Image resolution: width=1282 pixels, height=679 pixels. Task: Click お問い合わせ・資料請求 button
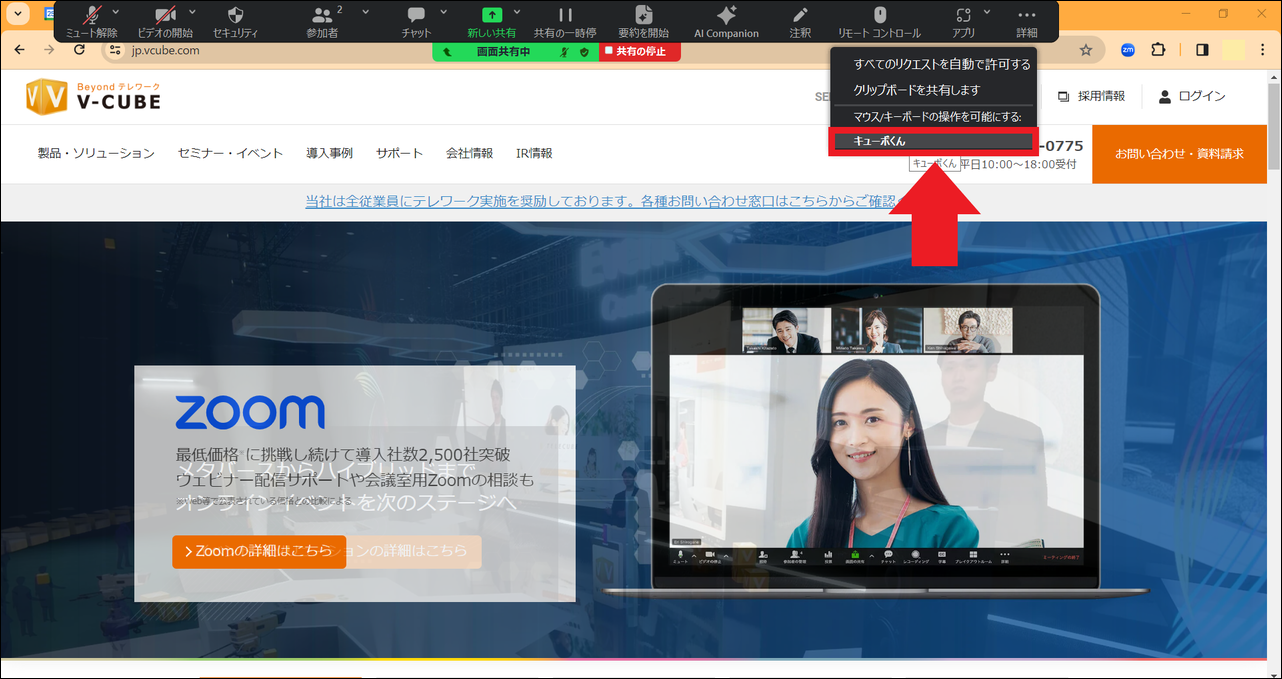[1179, 154]
